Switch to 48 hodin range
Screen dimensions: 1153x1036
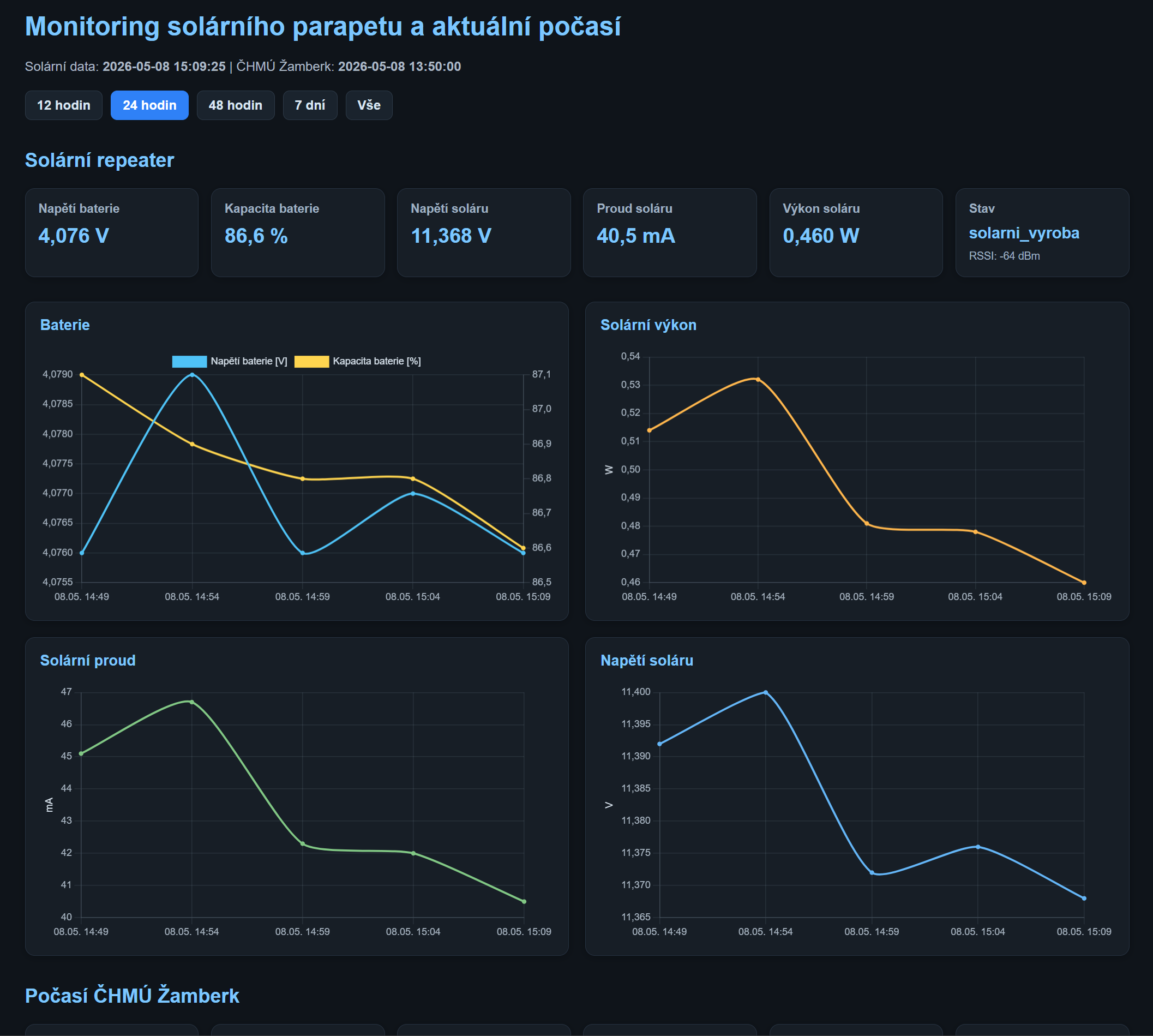[x=236, y=105]
